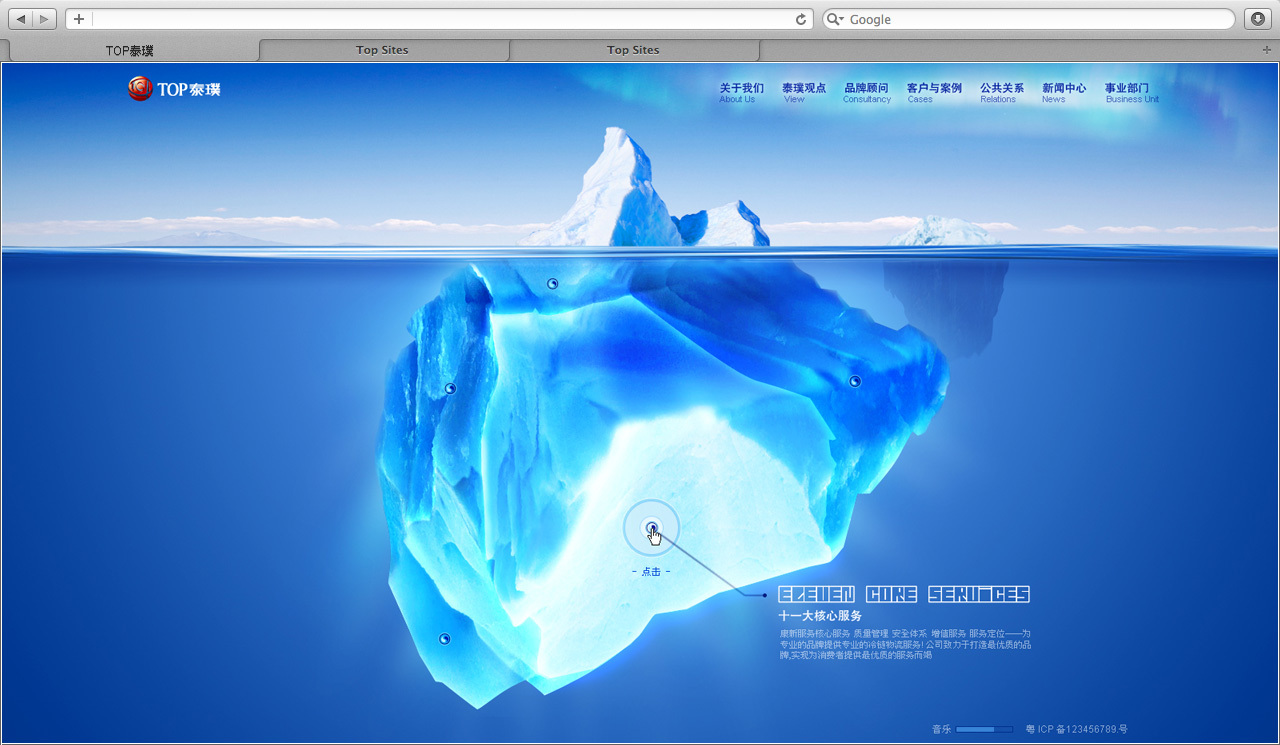Select the TOP泰璞 browser tab

[x=130, y=49]
